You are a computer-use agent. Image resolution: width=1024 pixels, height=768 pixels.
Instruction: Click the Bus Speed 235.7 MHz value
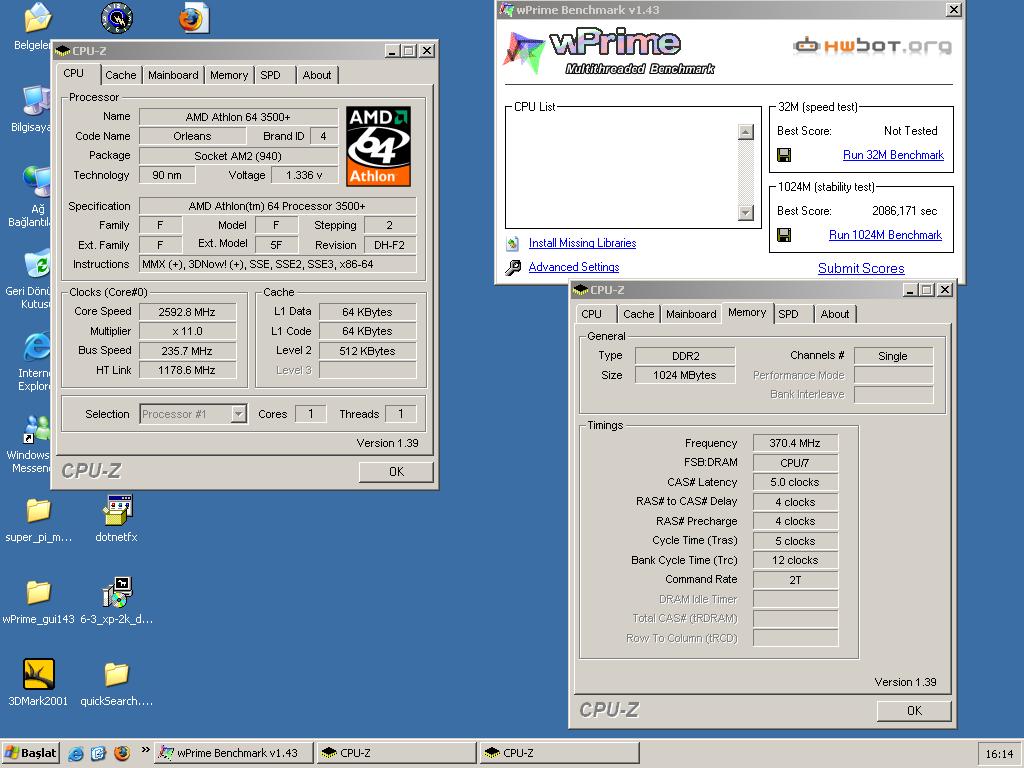coord(187,351)
